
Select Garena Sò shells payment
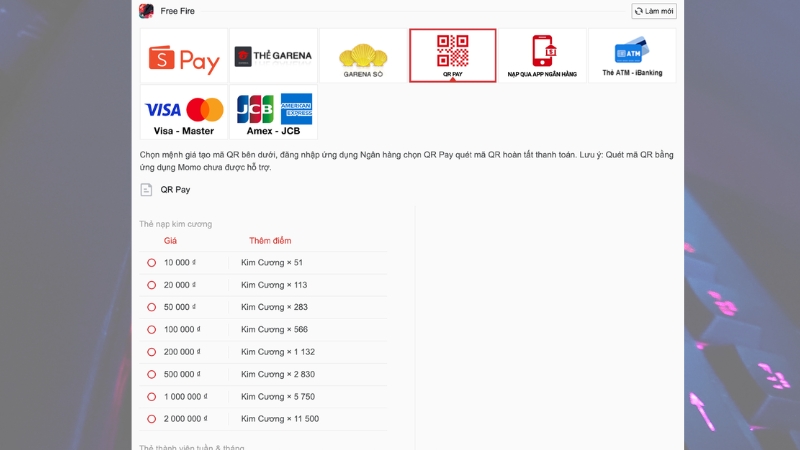(363, 56)
